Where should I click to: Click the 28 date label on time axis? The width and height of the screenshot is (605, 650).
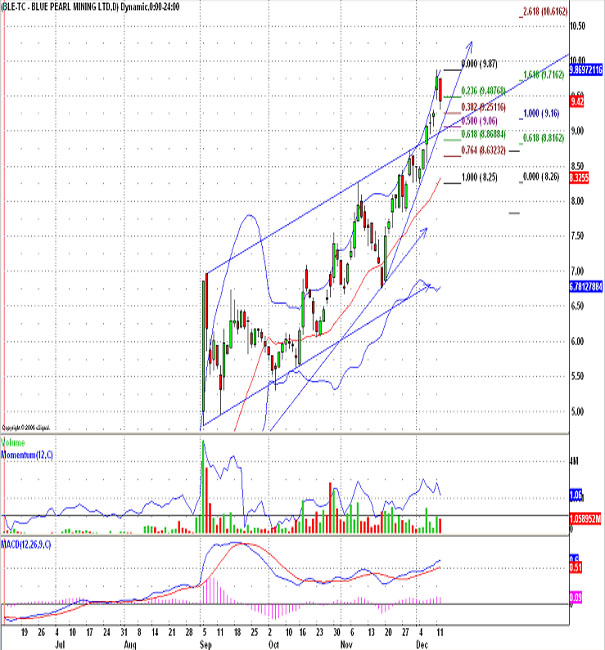tap(189, 632)
